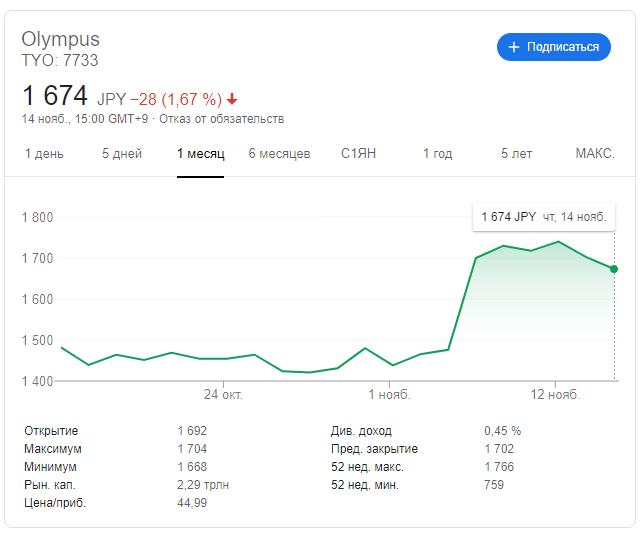Click the red down arrow icon
Image resolution: width=642 pixels, height=534 pixels.
point(232,99)
